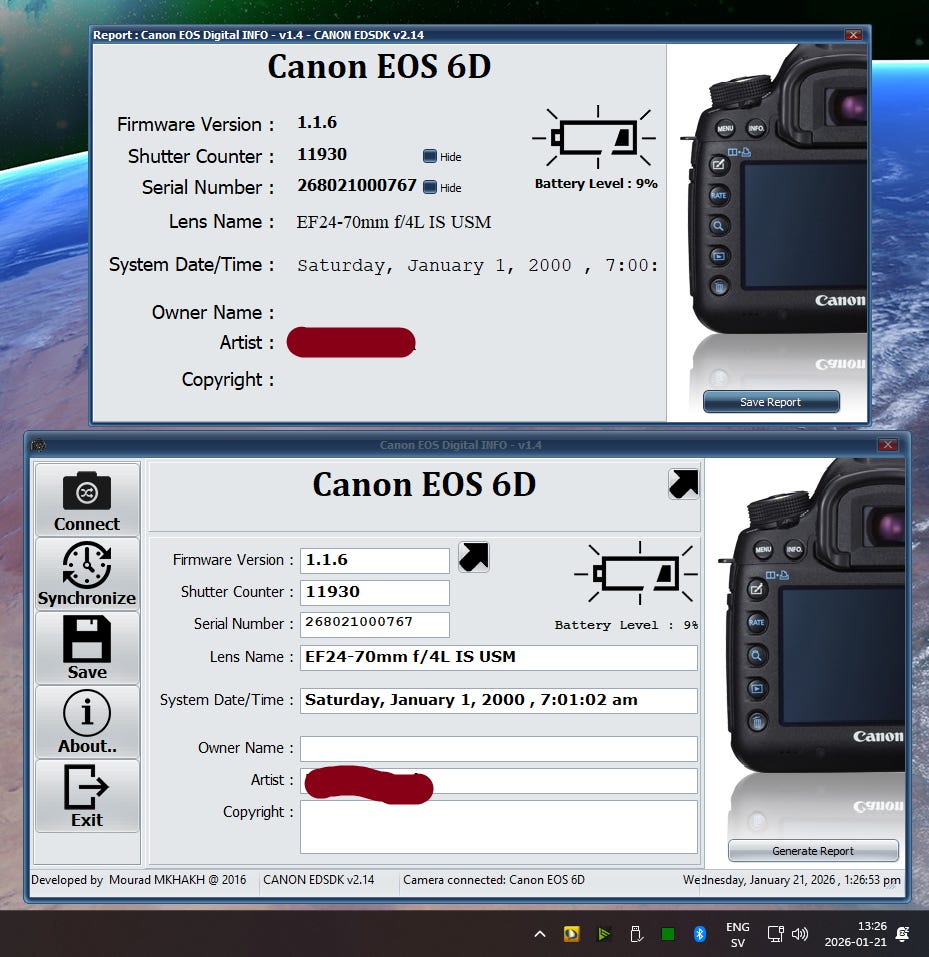The width and height of the screenshot is (929, 957).
Task: Click the Artist input field in the main window
Action: (499, 781)
